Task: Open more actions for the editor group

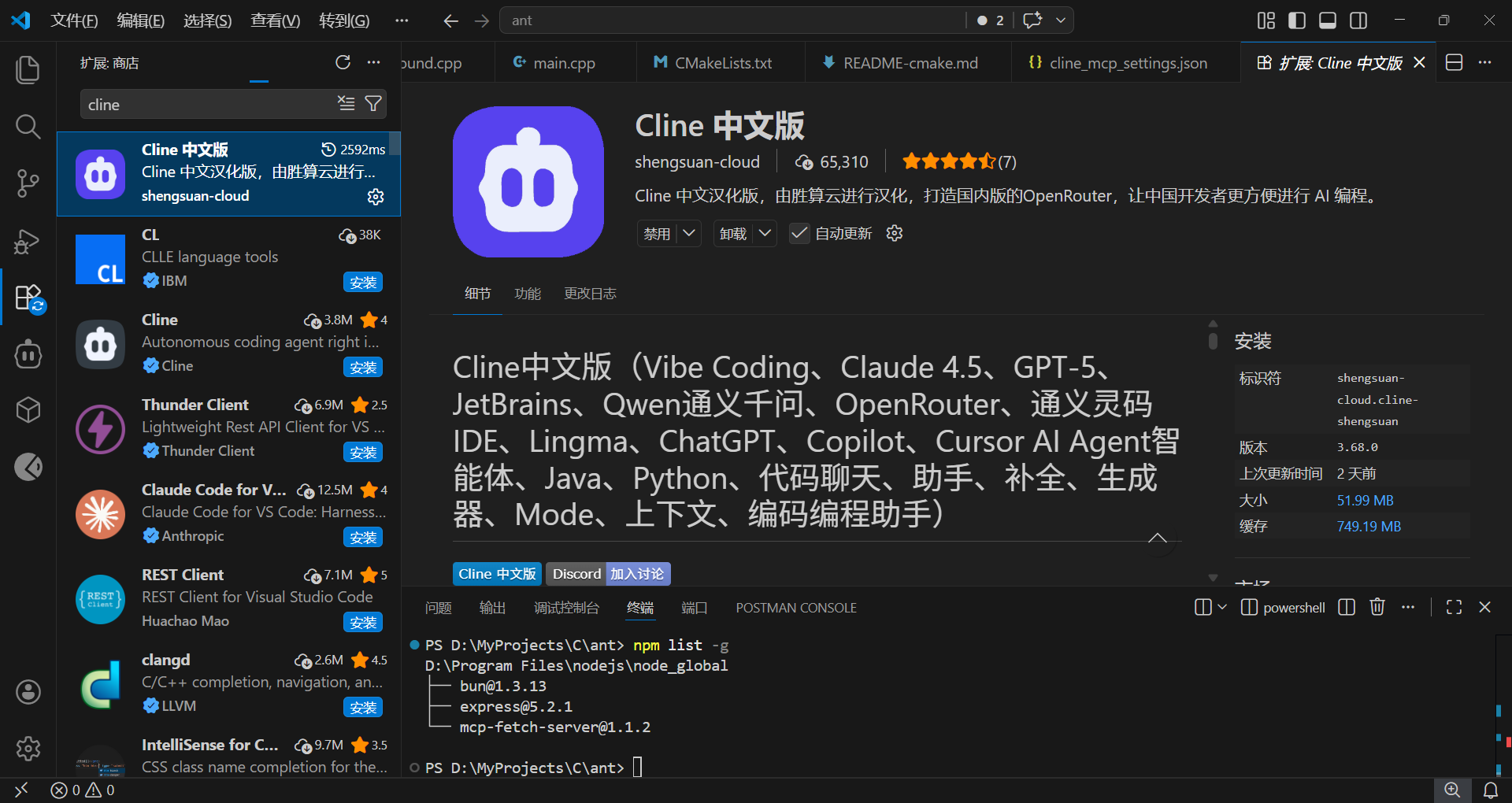Action: 1485,62
